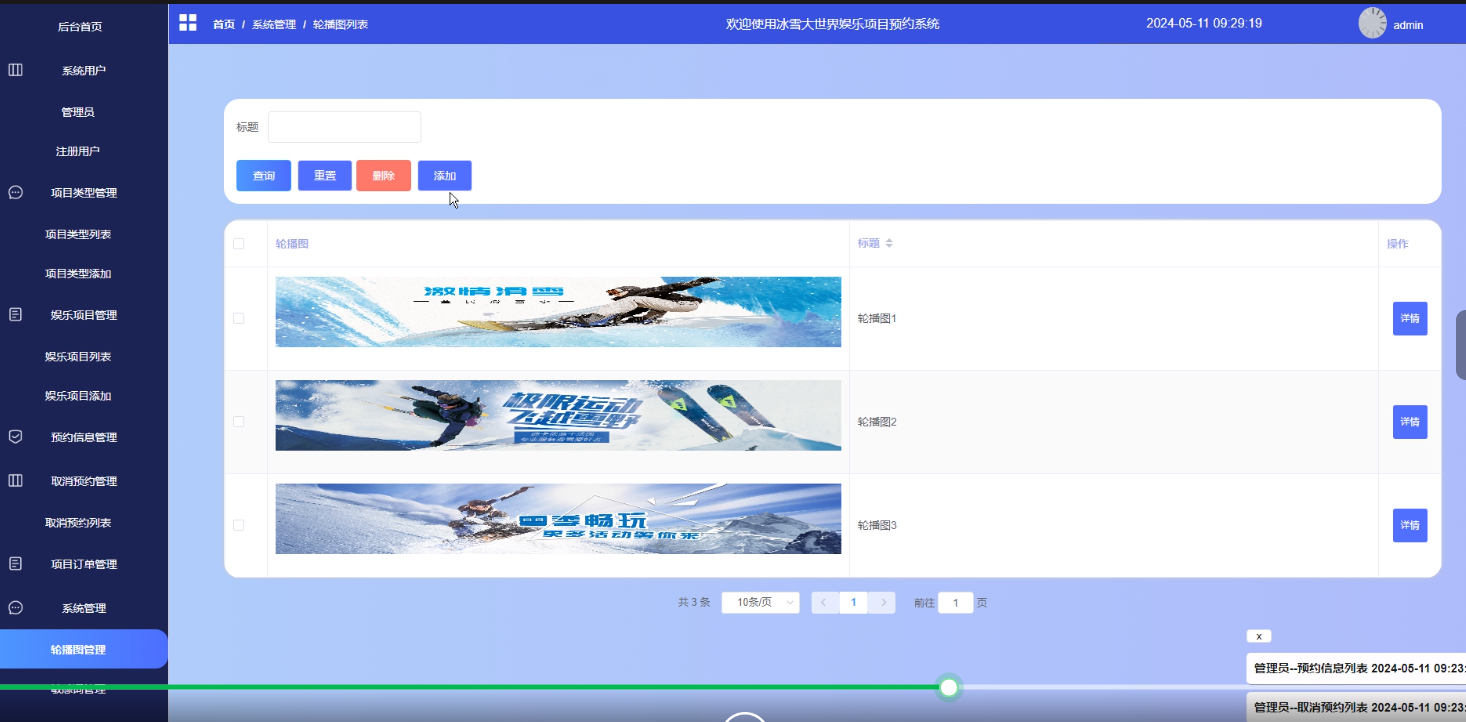Open 项目类型添加 menu item
The image size is (1466, 722).
click(78, 273)
